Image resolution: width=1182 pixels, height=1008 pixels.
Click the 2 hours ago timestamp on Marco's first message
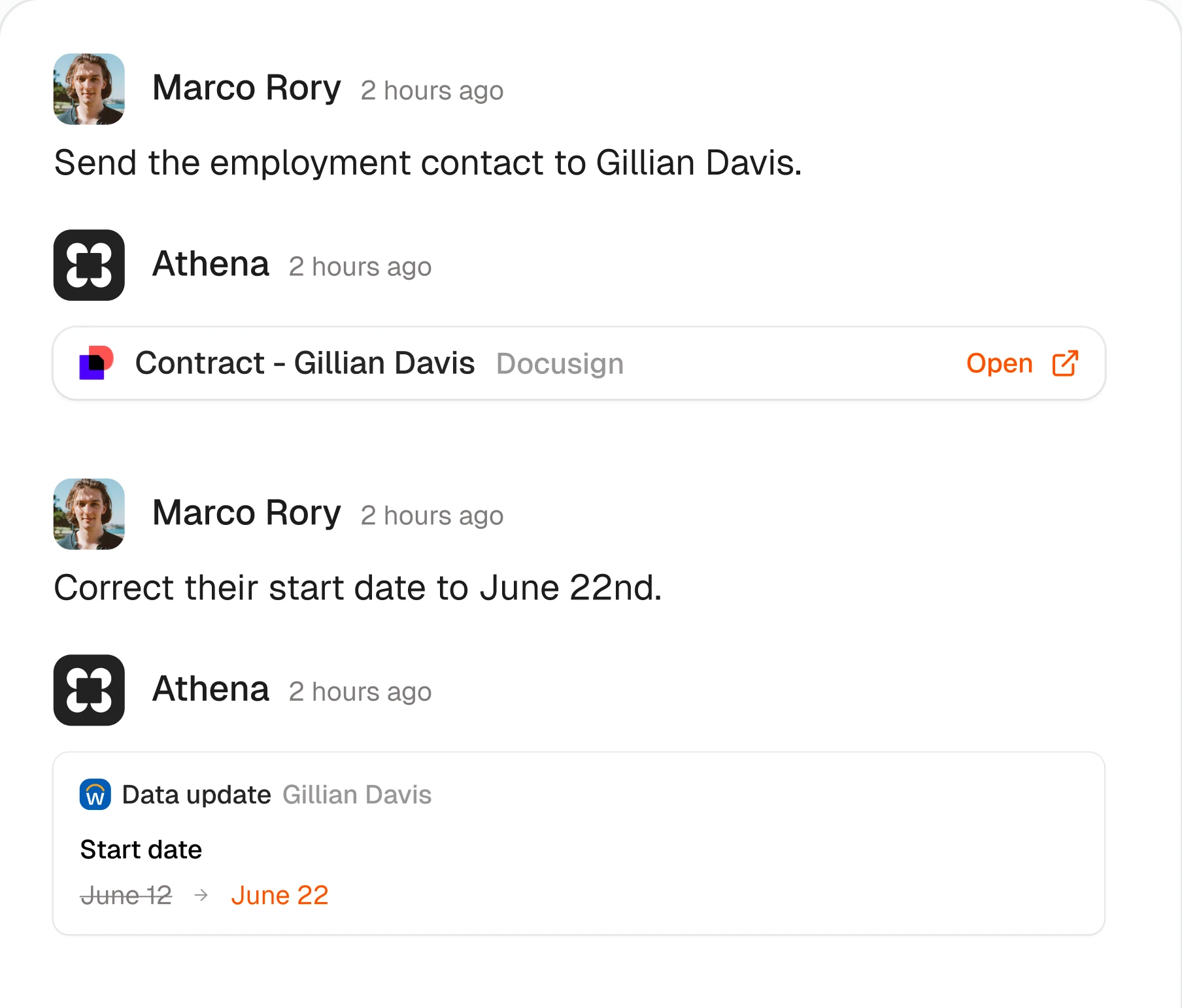(432, 91)
